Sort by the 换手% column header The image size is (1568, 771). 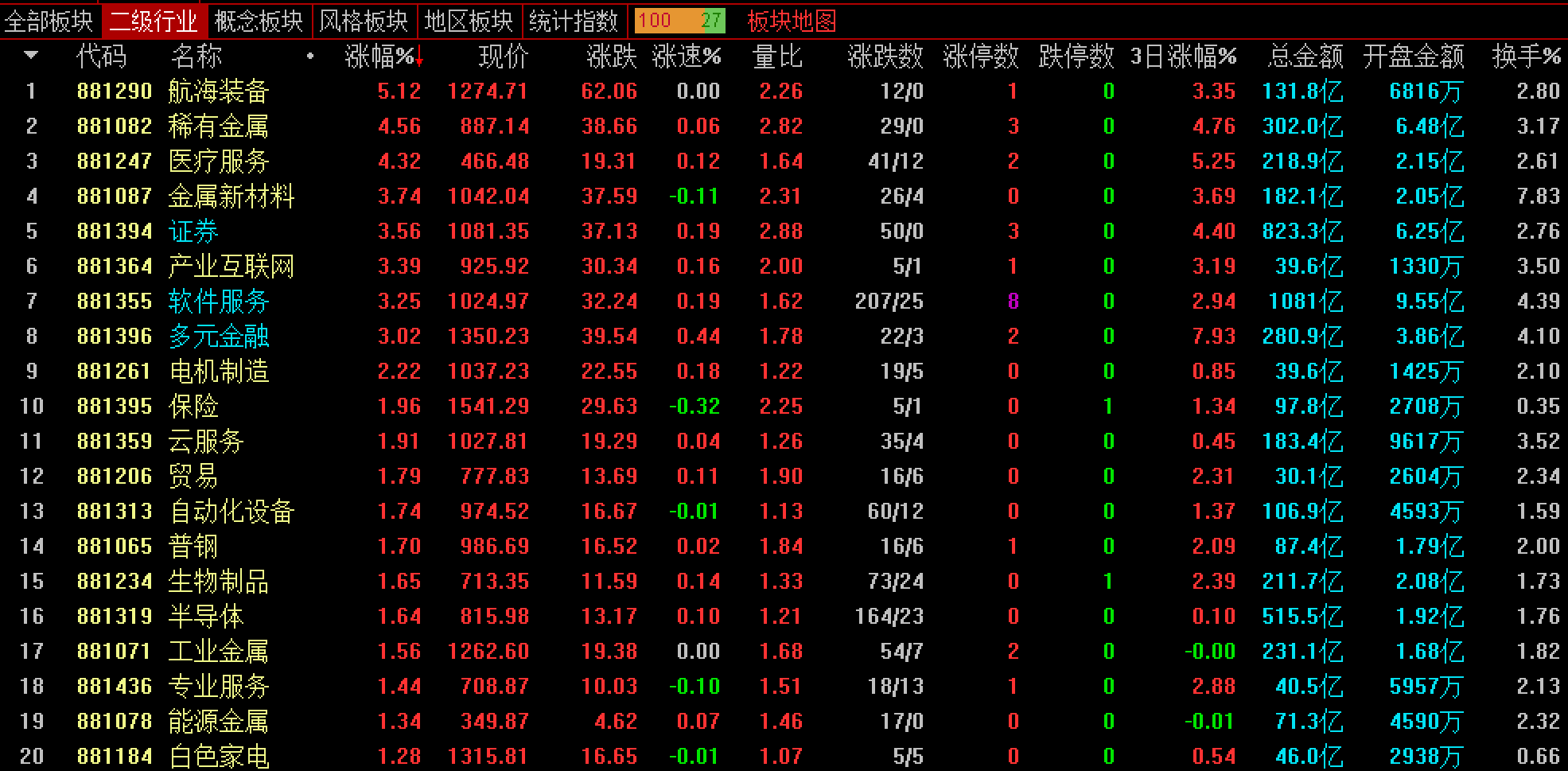pyautogui.click(x=1527, y=56)
